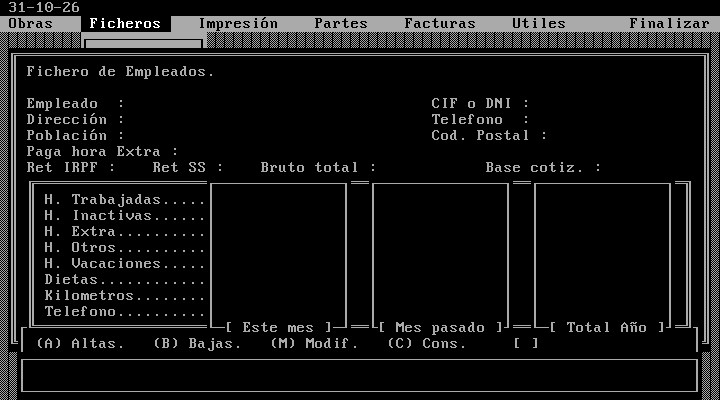720x400 pixels.
Task: Click the date 31-10-26
Action: coord(44,7)
